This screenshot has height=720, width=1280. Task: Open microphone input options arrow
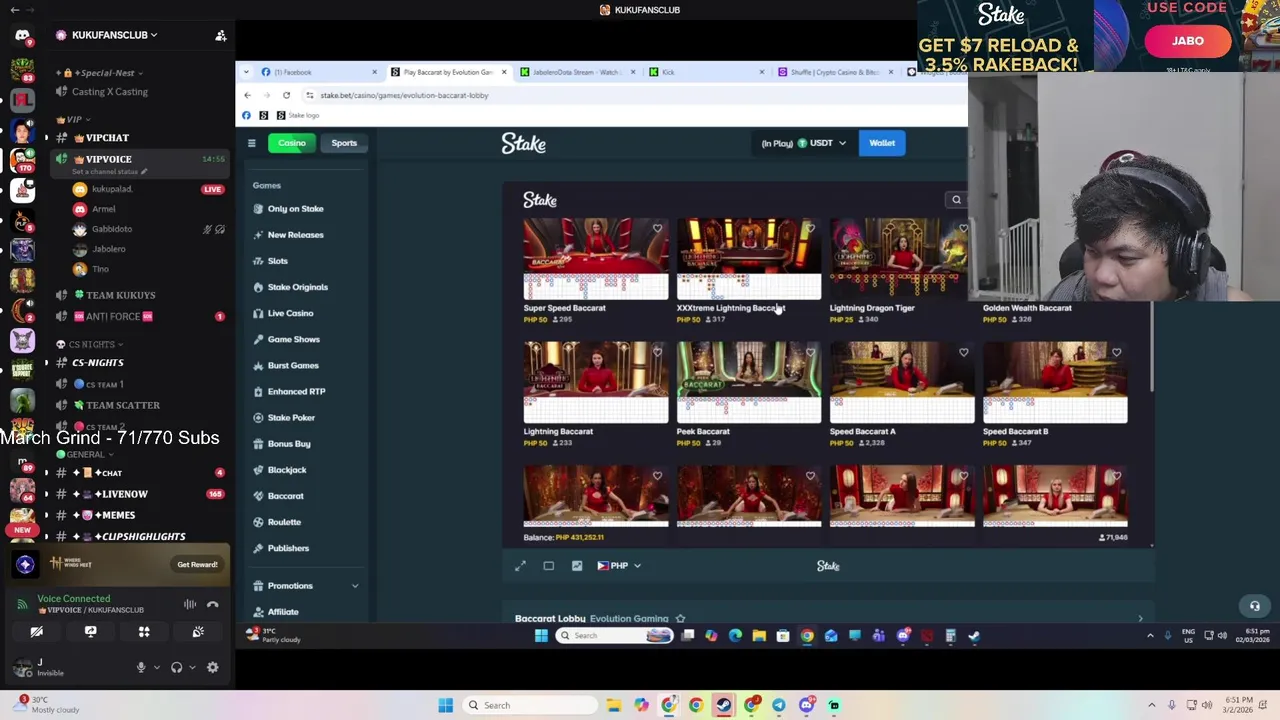click(x=155, y=668)
